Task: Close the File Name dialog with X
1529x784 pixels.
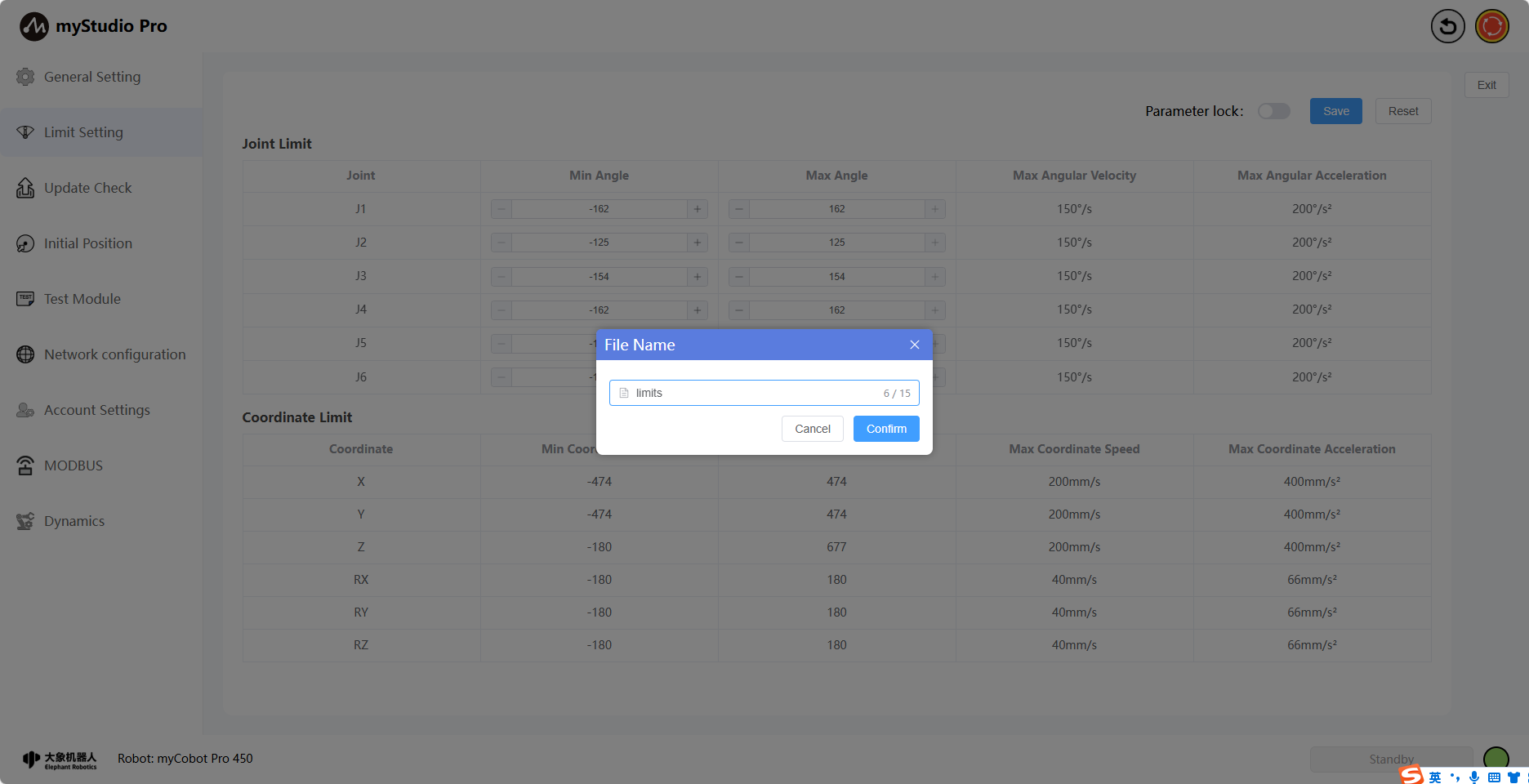Action: click(x=915, y=345)
